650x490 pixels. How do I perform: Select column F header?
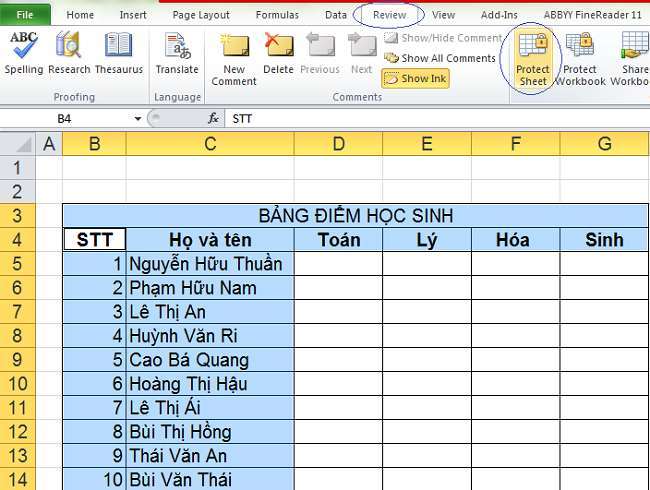tap(515, 144)
